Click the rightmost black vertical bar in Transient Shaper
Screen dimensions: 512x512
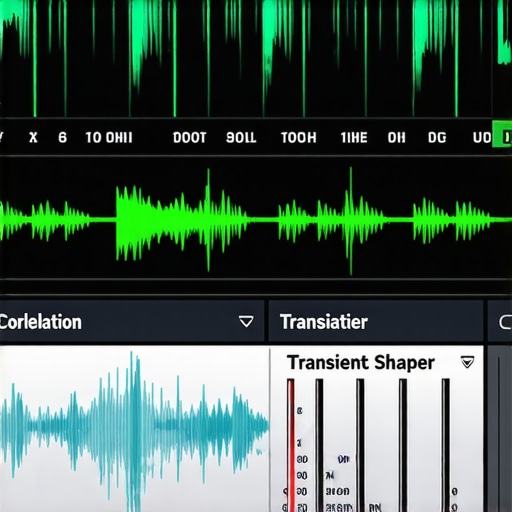[446, 445]
